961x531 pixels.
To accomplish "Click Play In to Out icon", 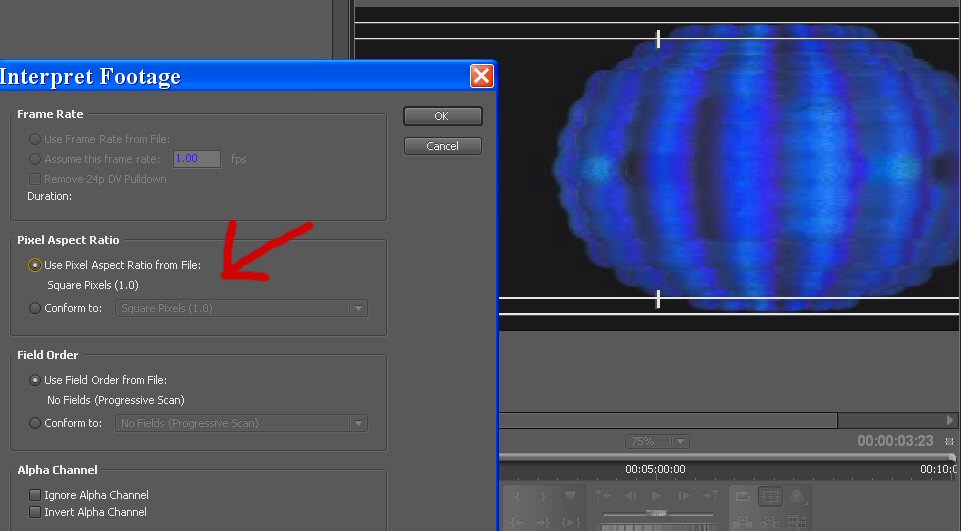I will point(571,522).
